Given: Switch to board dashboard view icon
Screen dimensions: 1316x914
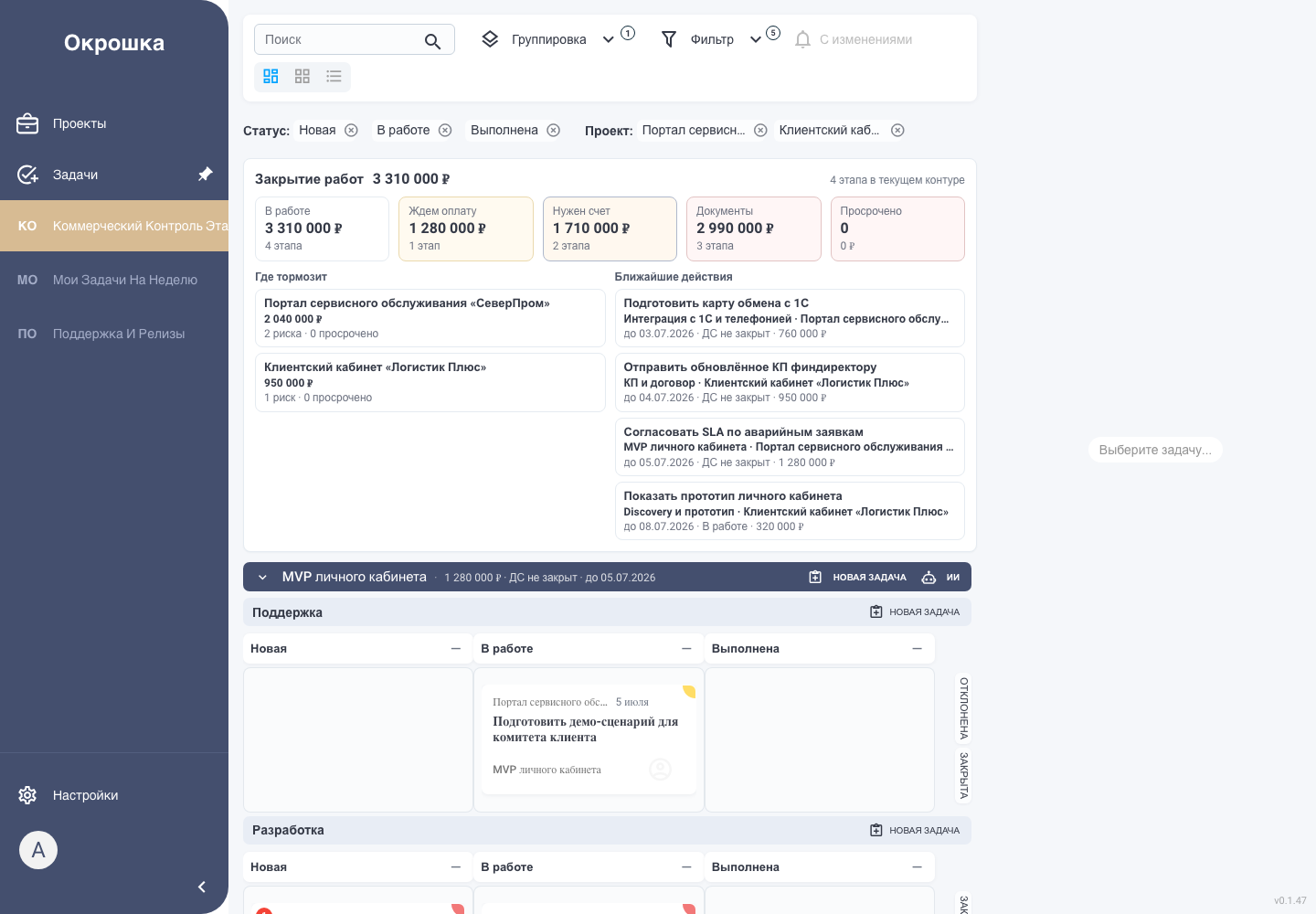Looking at the screenshot, I should click(271, 76).
